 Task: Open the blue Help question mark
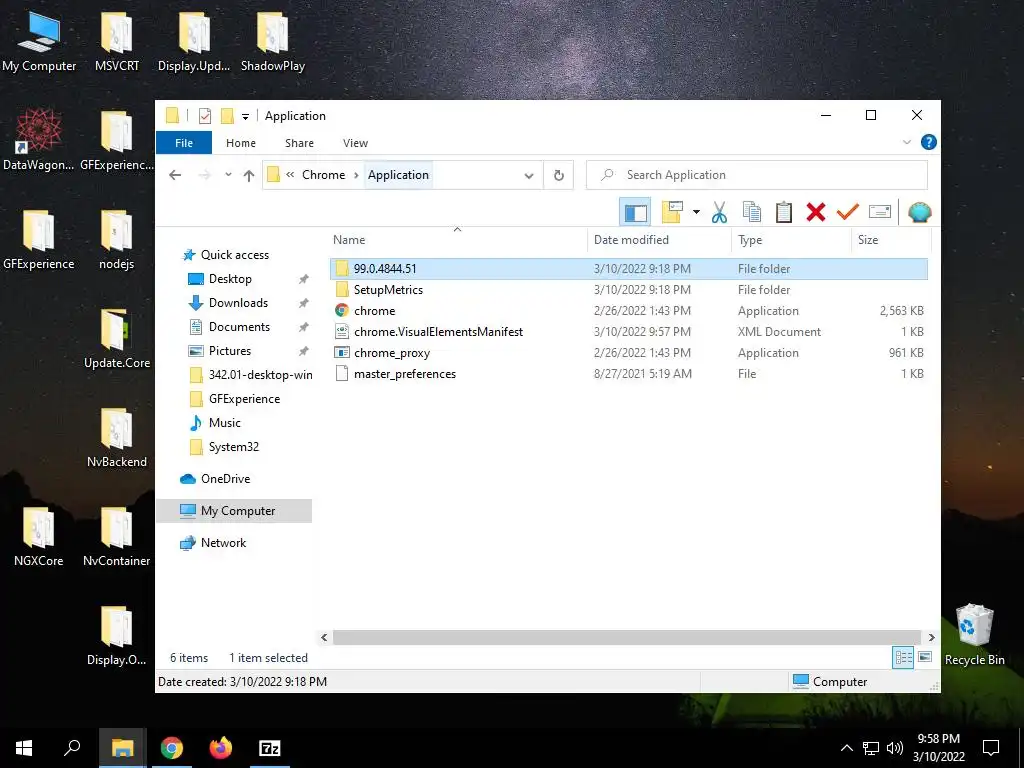[929, 142]
